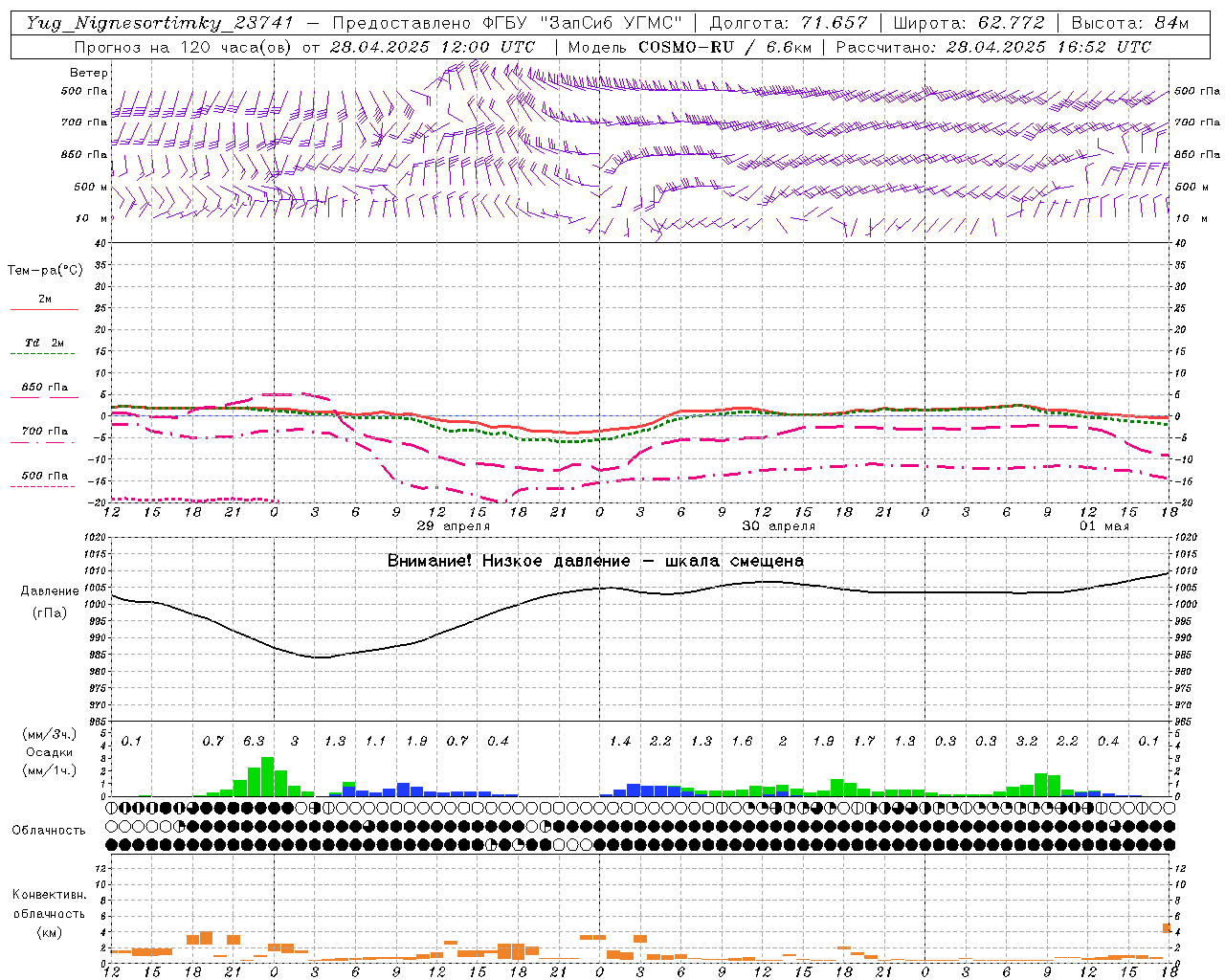Click the 850 гПа temperature legend entry
1225x980 pixels.
point(45,388)
